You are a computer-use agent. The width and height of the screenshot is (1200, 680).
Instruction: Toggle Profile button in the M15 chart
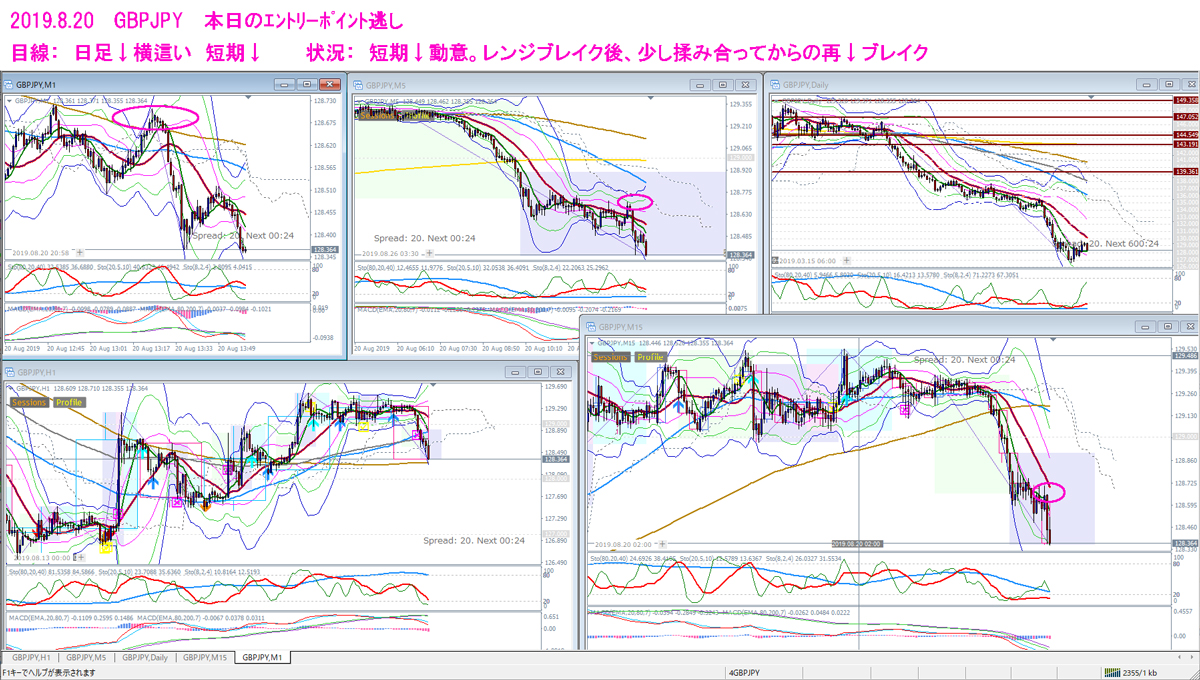point(650,357)
